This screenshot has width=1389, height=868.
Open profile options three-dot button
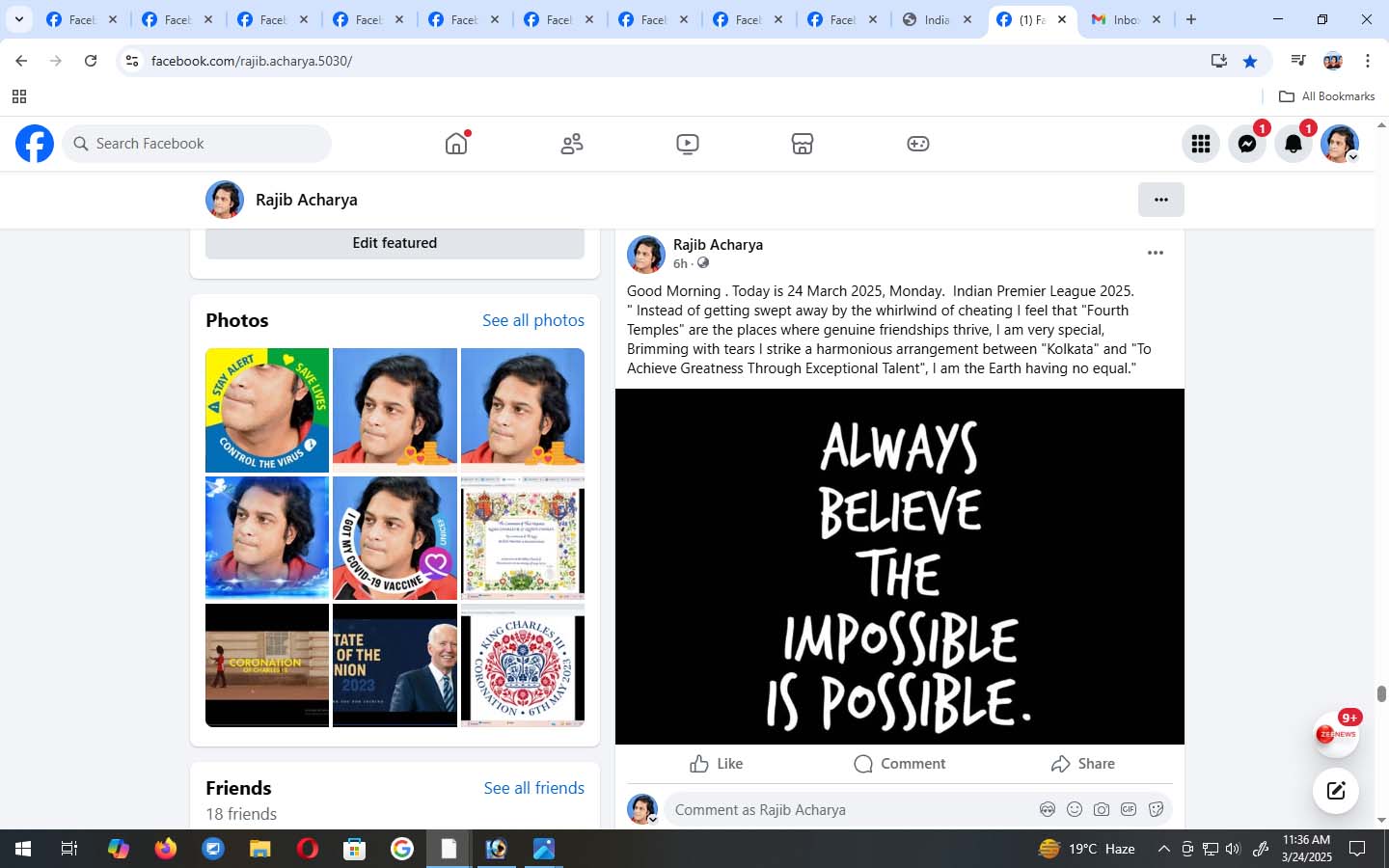click(x=1161, y=200)
